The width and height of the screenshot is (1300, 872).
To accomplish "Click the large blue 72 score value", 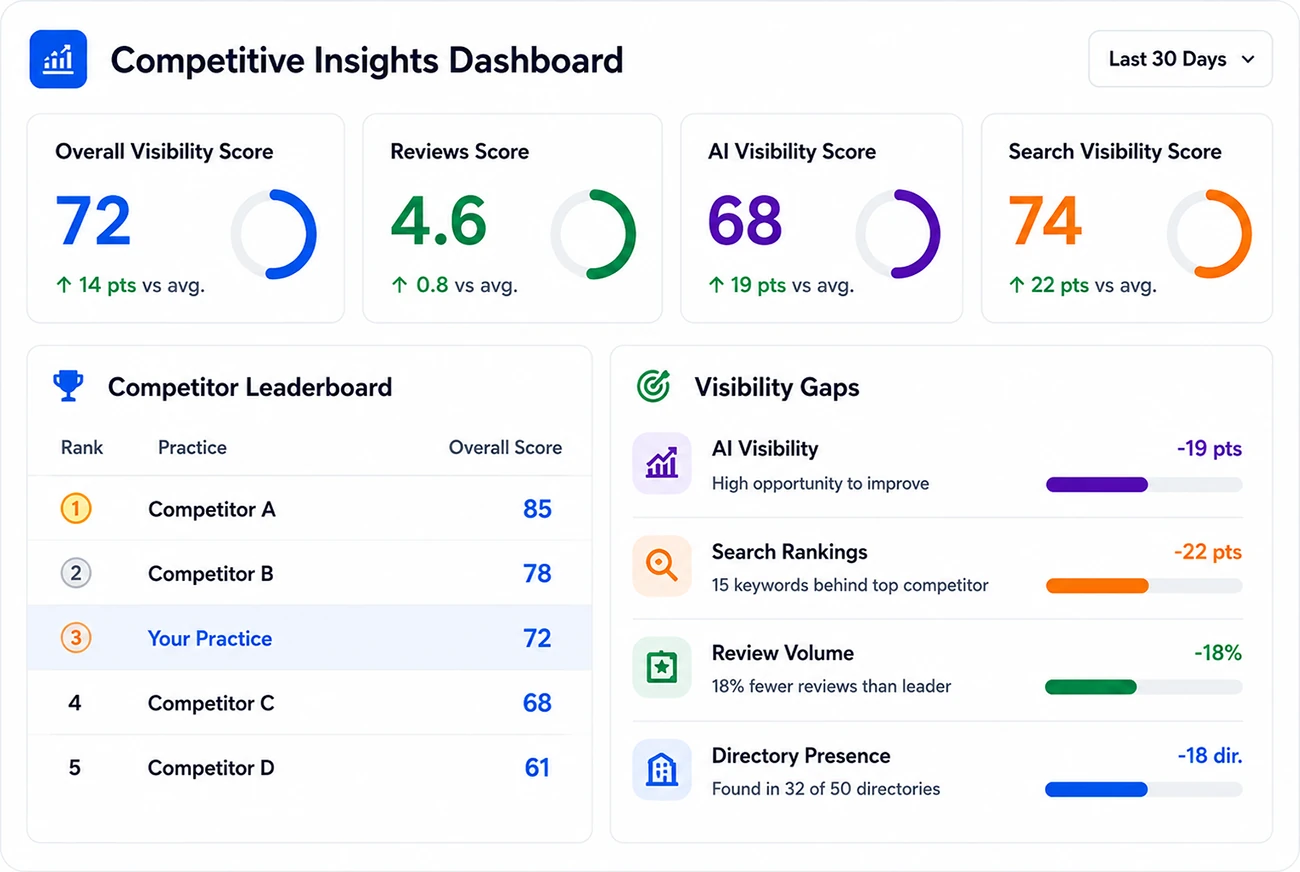I will coord(94,221).
